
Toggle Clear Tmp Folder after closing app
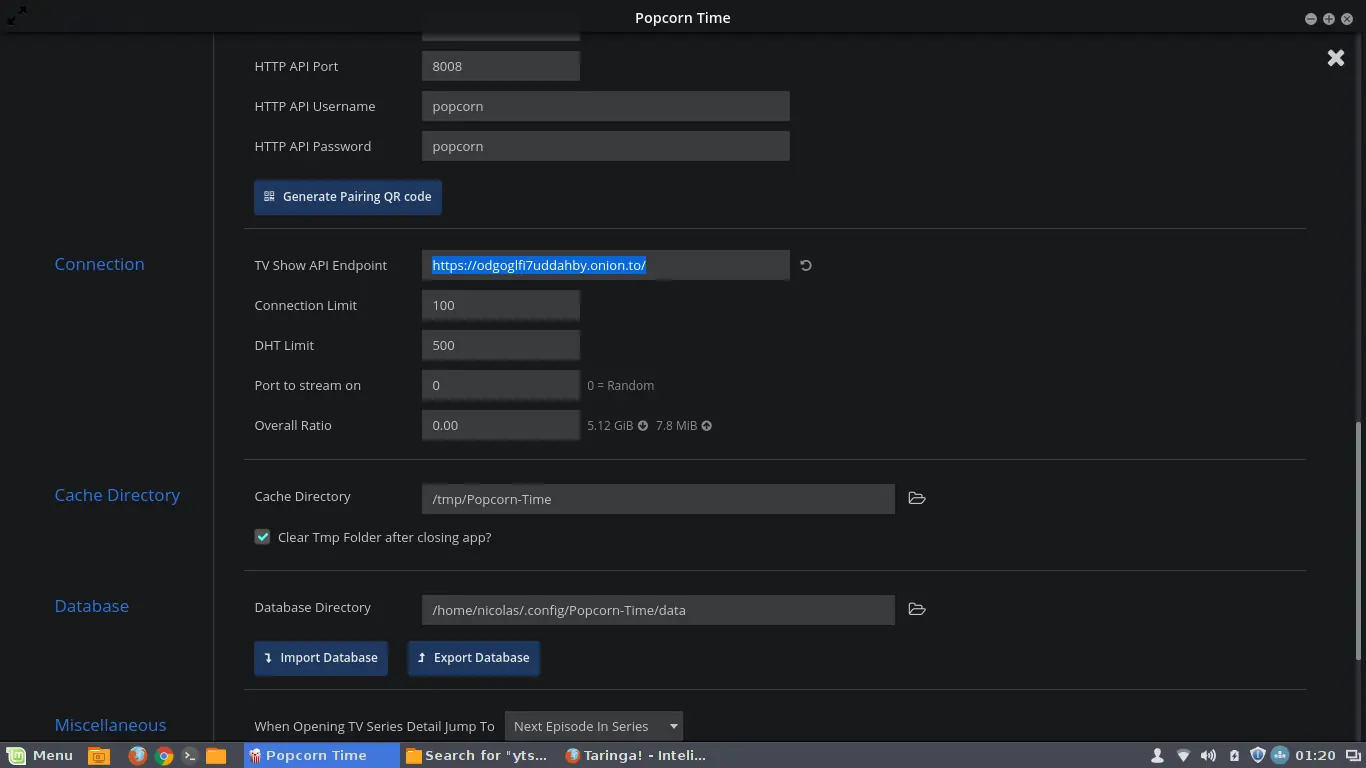pos(263,537)
